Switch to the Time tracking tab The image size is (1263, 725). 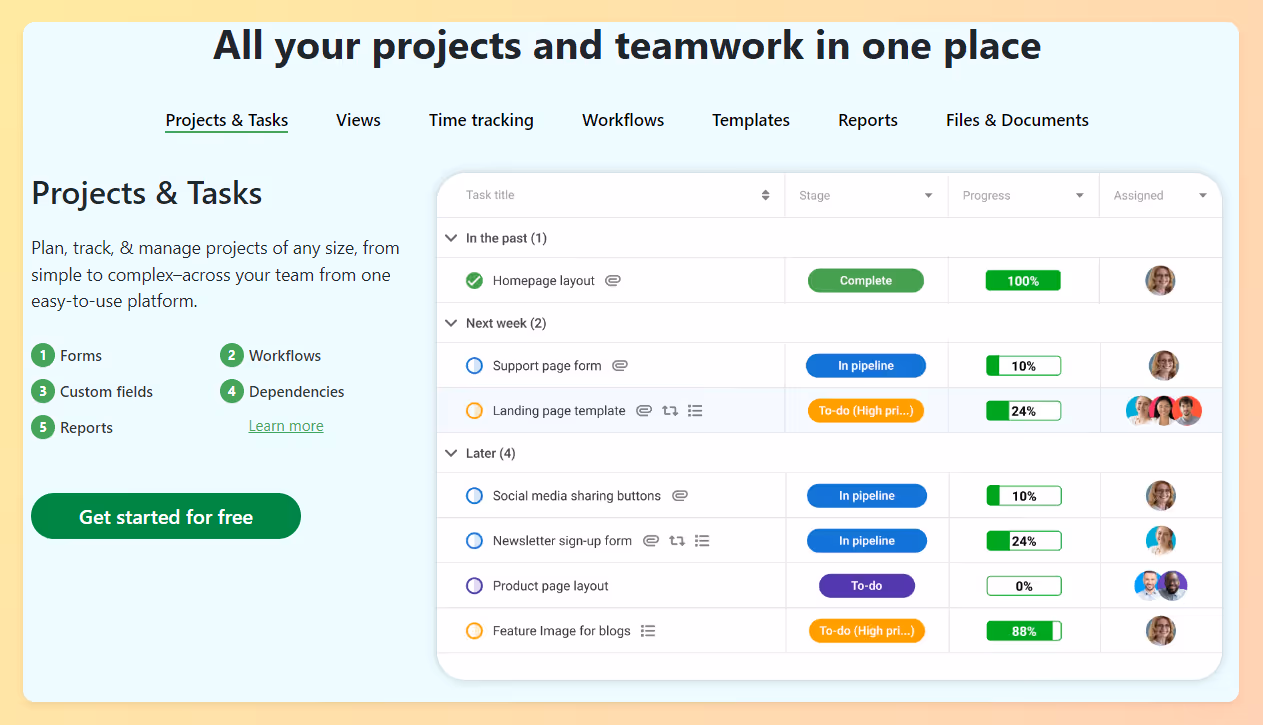pyautogui.click(x=481, y=120)
